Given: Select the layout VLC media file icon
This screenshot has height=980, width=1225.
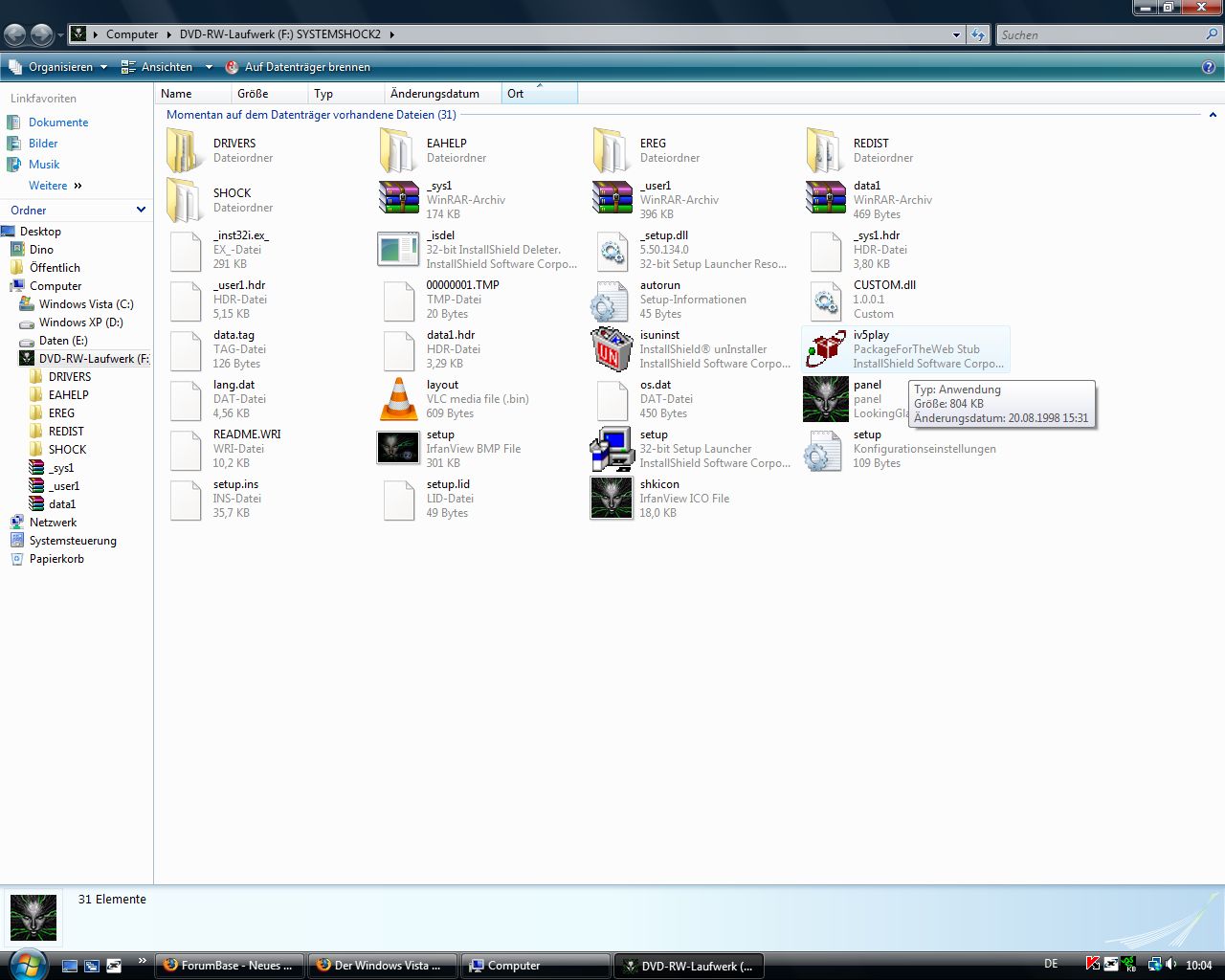Looking at the screenshot, I should click(398, 399).
